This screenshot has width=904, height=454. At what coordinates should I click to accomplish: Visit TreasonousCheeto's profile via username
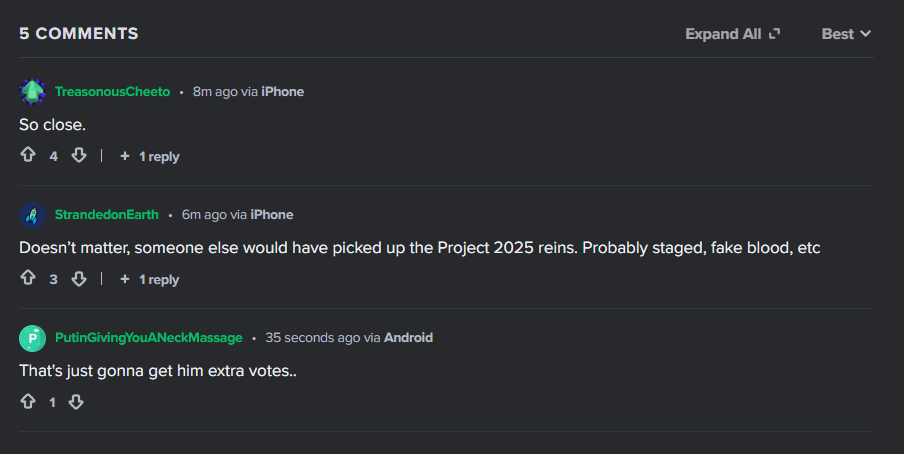[112, 92]
